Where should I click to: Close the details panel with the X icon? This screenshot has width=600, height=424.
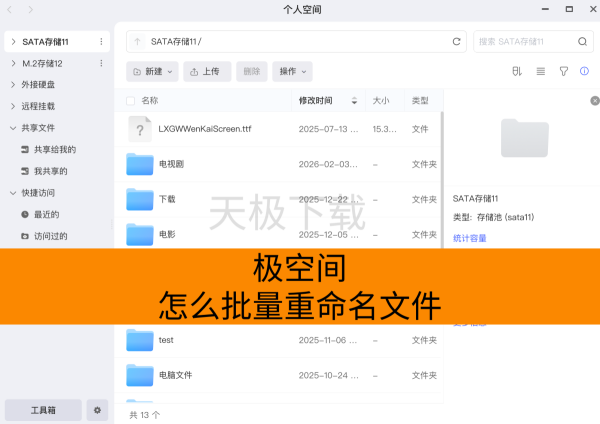coord(595,101)
